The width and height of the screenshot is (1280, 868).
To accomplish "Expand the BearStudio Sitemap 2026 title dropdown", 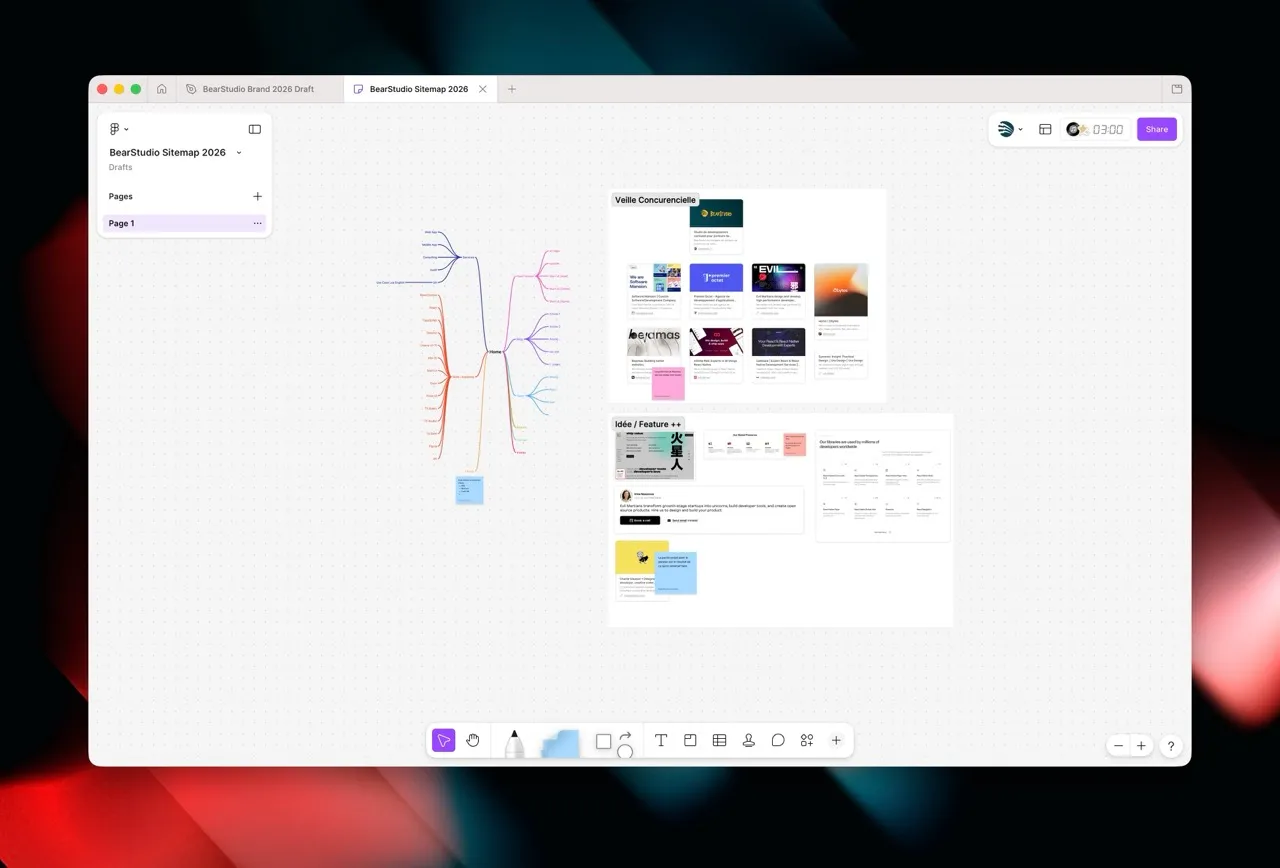I will [238, 152].
